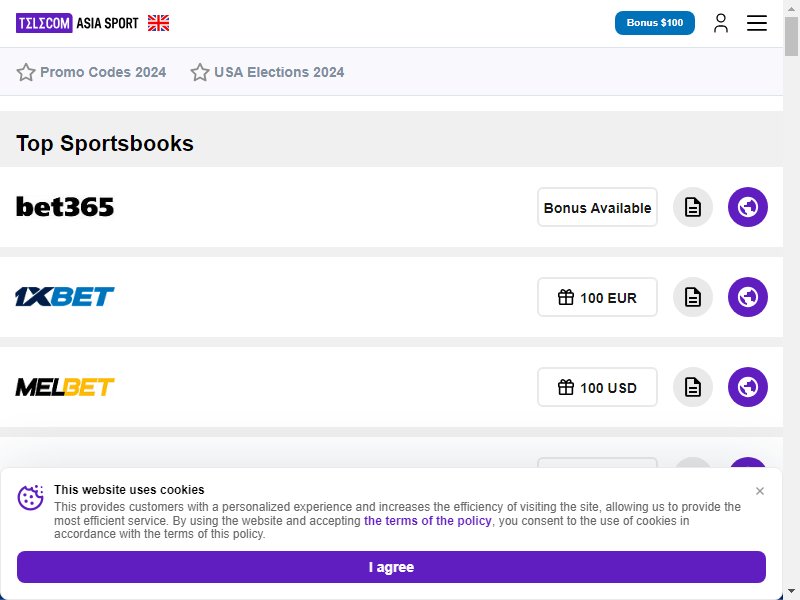Click the Telecom Asia Sport logo
Viewport: 800px width, 600px height.
coord(77,23)
